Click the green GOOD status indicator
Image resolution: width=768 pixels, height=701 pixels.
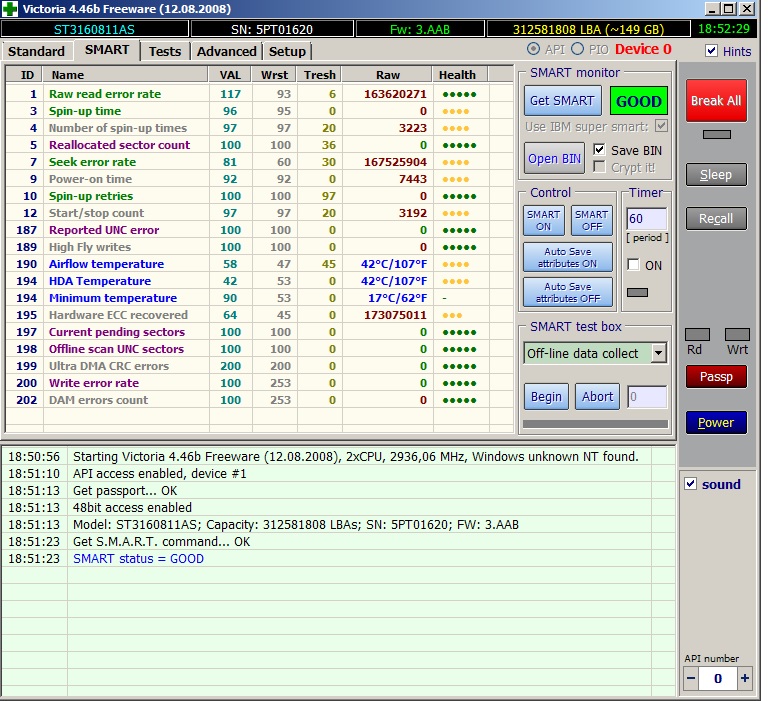(x=638, y=101)
